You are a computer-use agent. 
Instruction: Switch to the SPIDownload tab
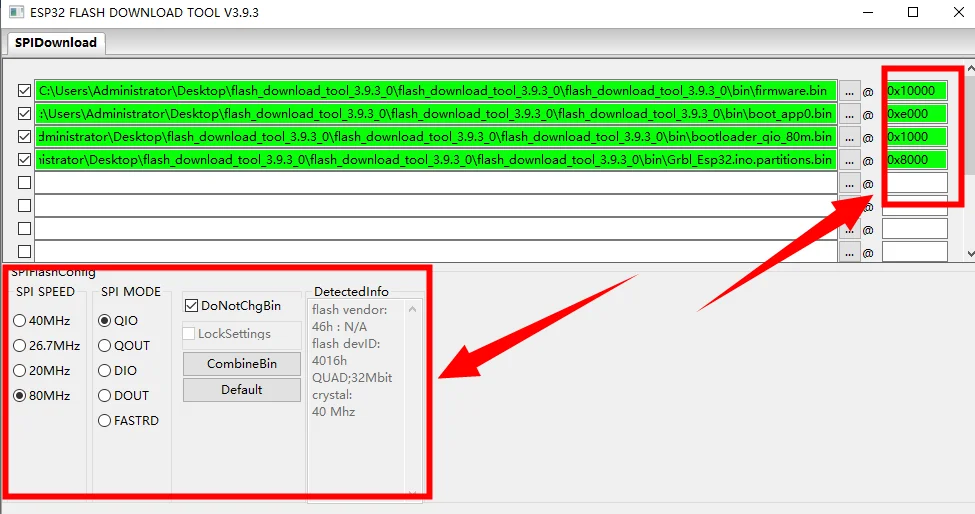tap(56, 43)
